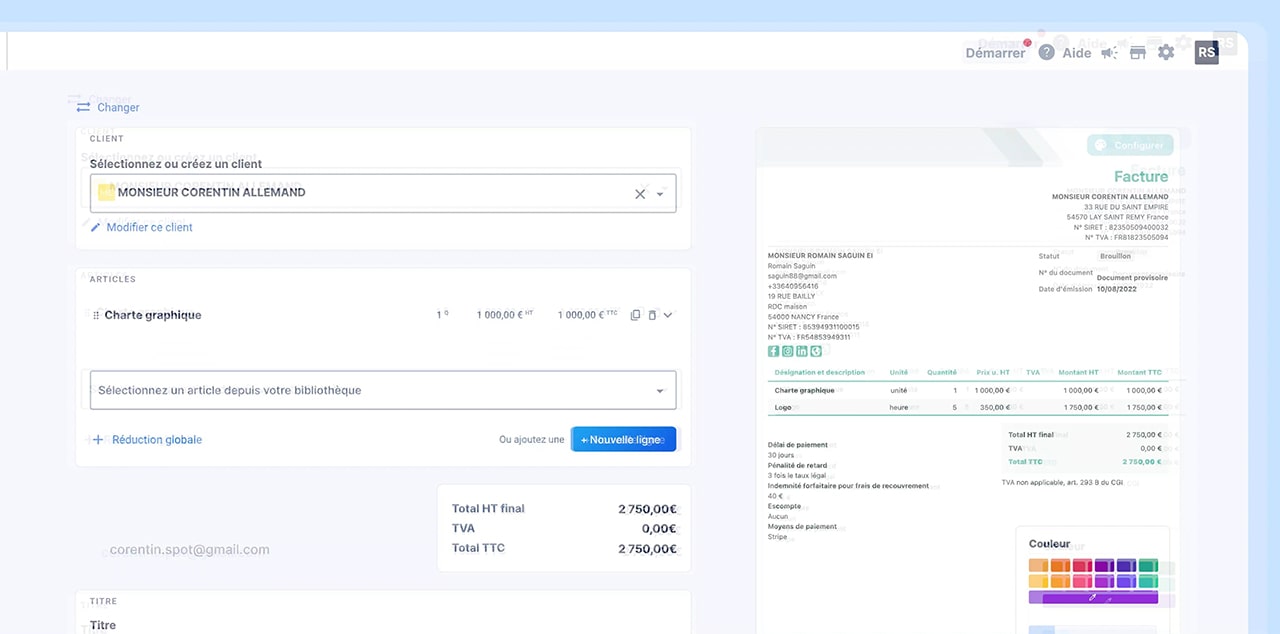This screenshot has width=1280, height=634.
Task: Clear the selected client MONSIEUR CORENTIN ALLEMAND
Action: coord(640,194)
